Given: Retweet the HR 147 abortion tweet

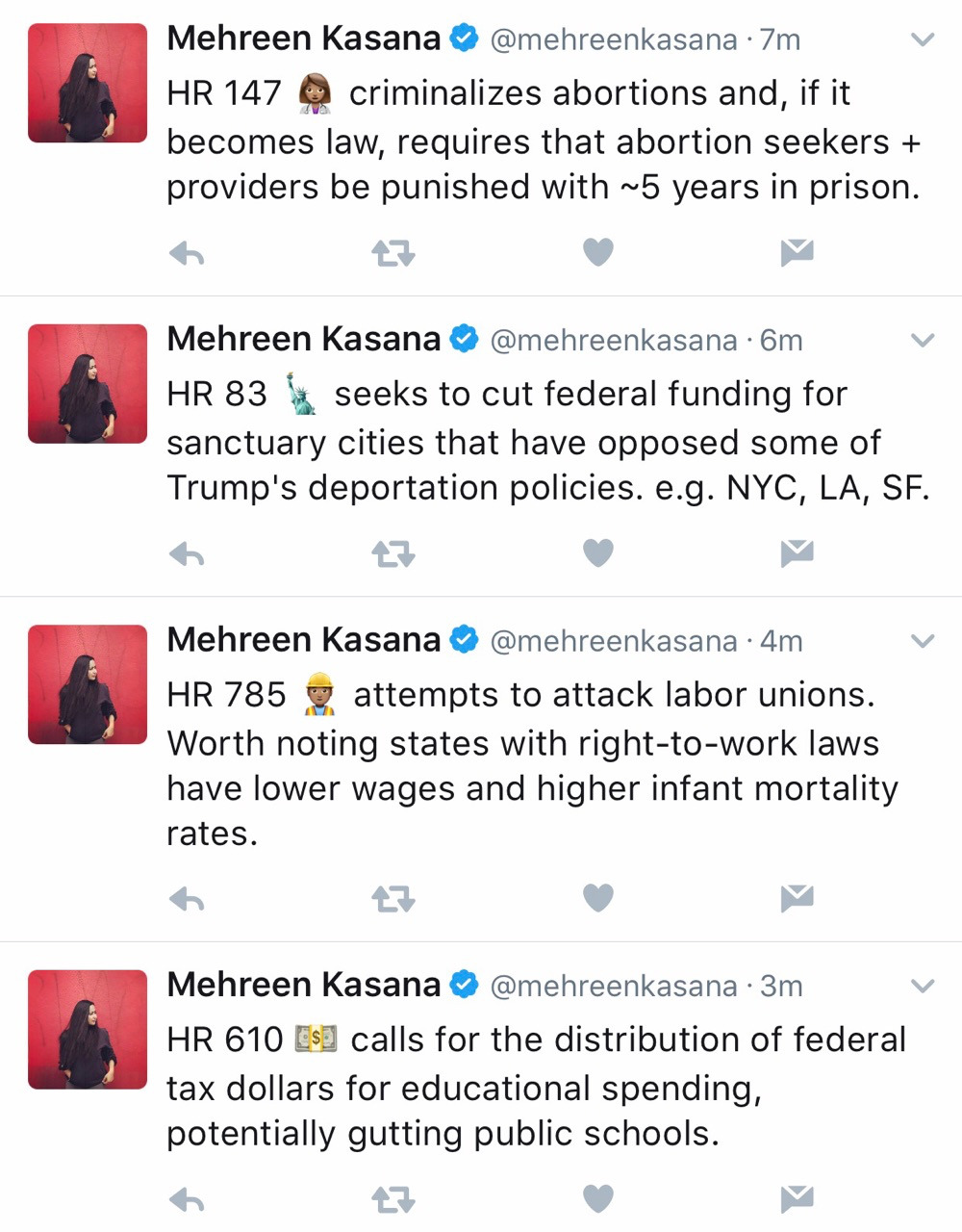Looking at the screenshot, I should [392, 253].
